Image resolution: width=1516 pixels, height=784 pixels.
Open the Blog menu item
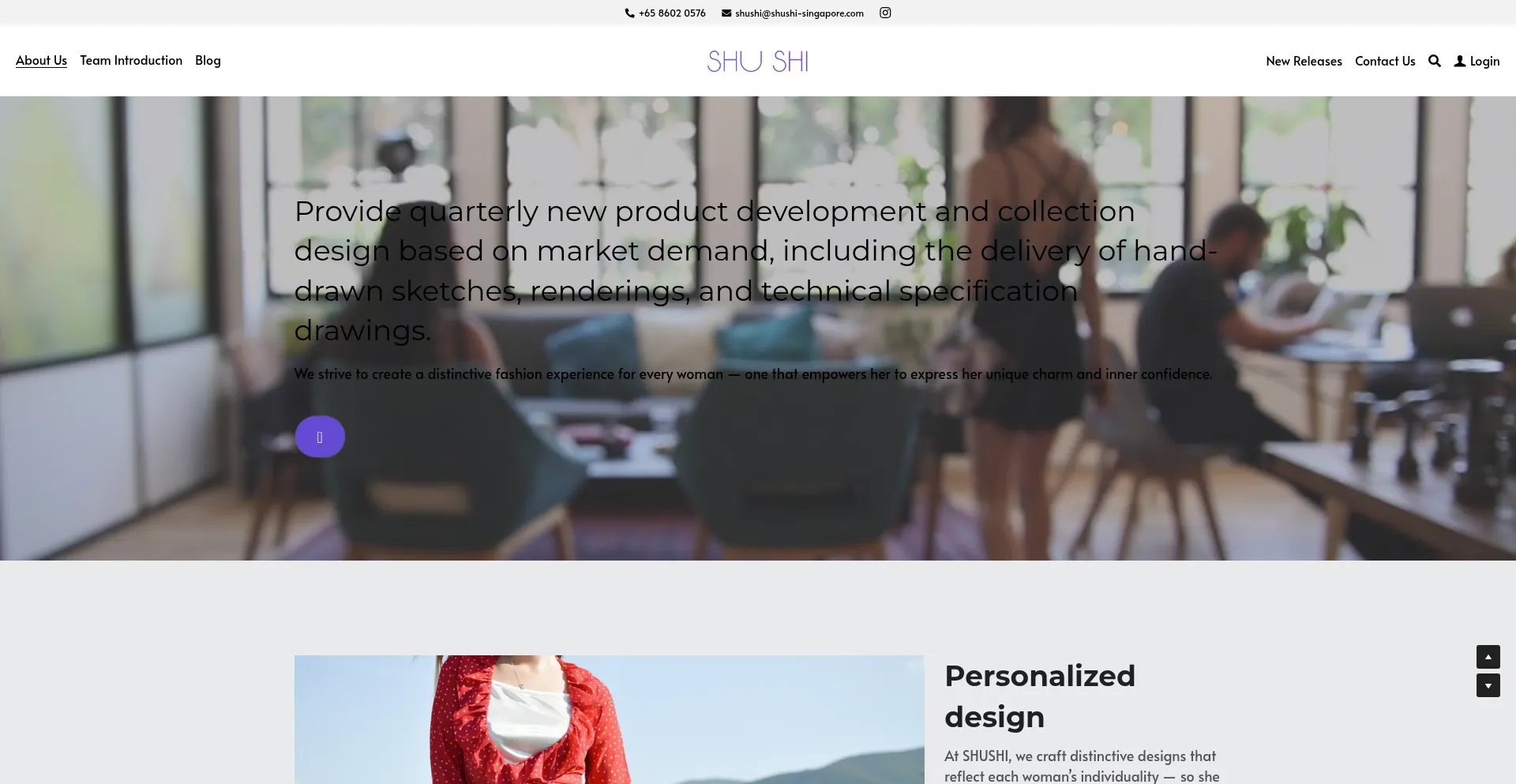(208, 61)
